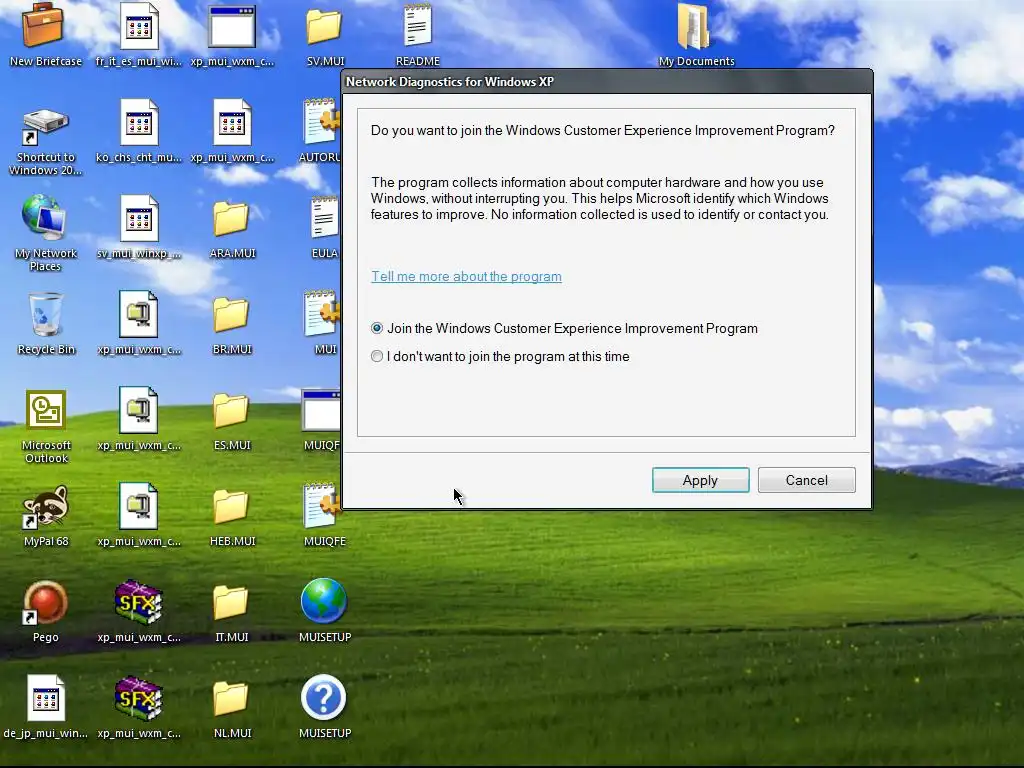This screenshot has height=768, width=1024.
Task: Select the AUTORU icon beside the dialog
Action: 323,122
